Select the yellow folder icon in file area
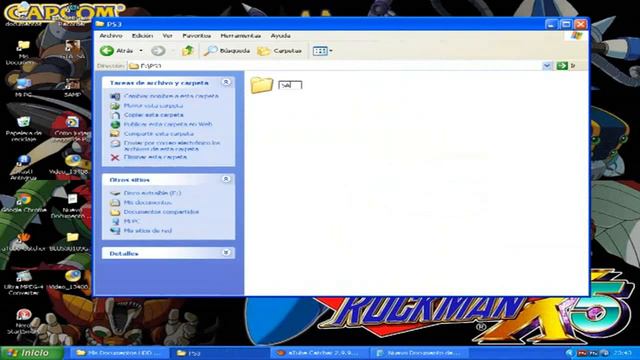The image size is (640, 360). pyautogui.click(x=262, y=85)
